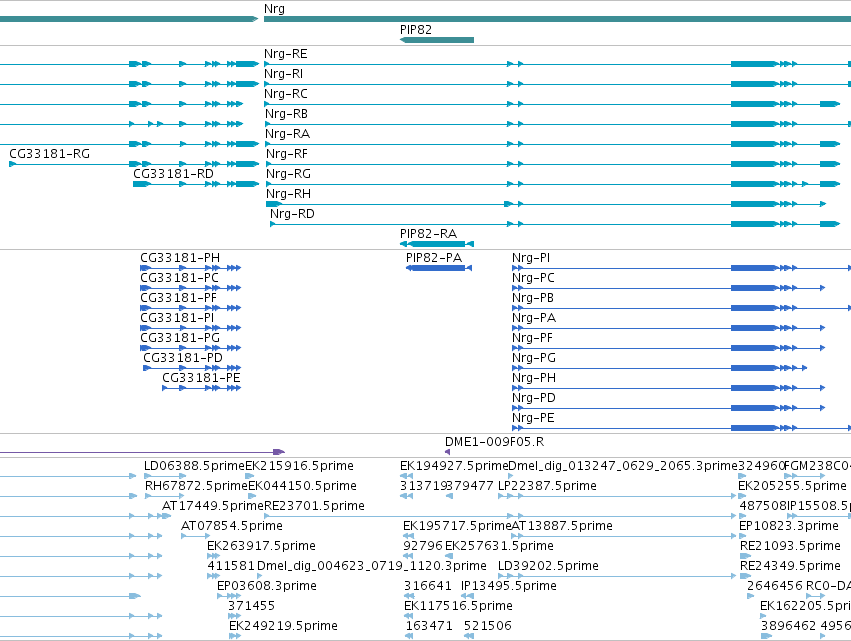Click the AT07854.5prime EST label
The height and width of the screenshot is (641, 851).
tap(232, 526)
